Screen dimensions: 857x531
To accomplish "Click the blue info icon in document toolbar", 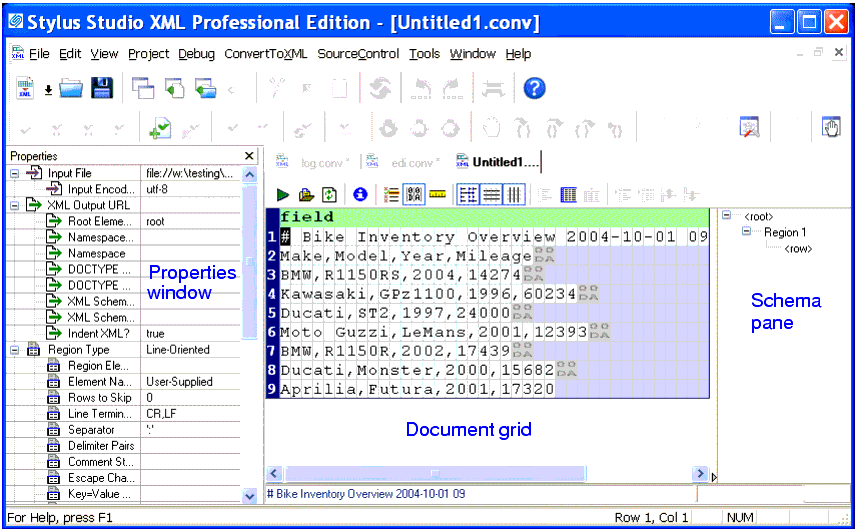I will tap(360, 194).
